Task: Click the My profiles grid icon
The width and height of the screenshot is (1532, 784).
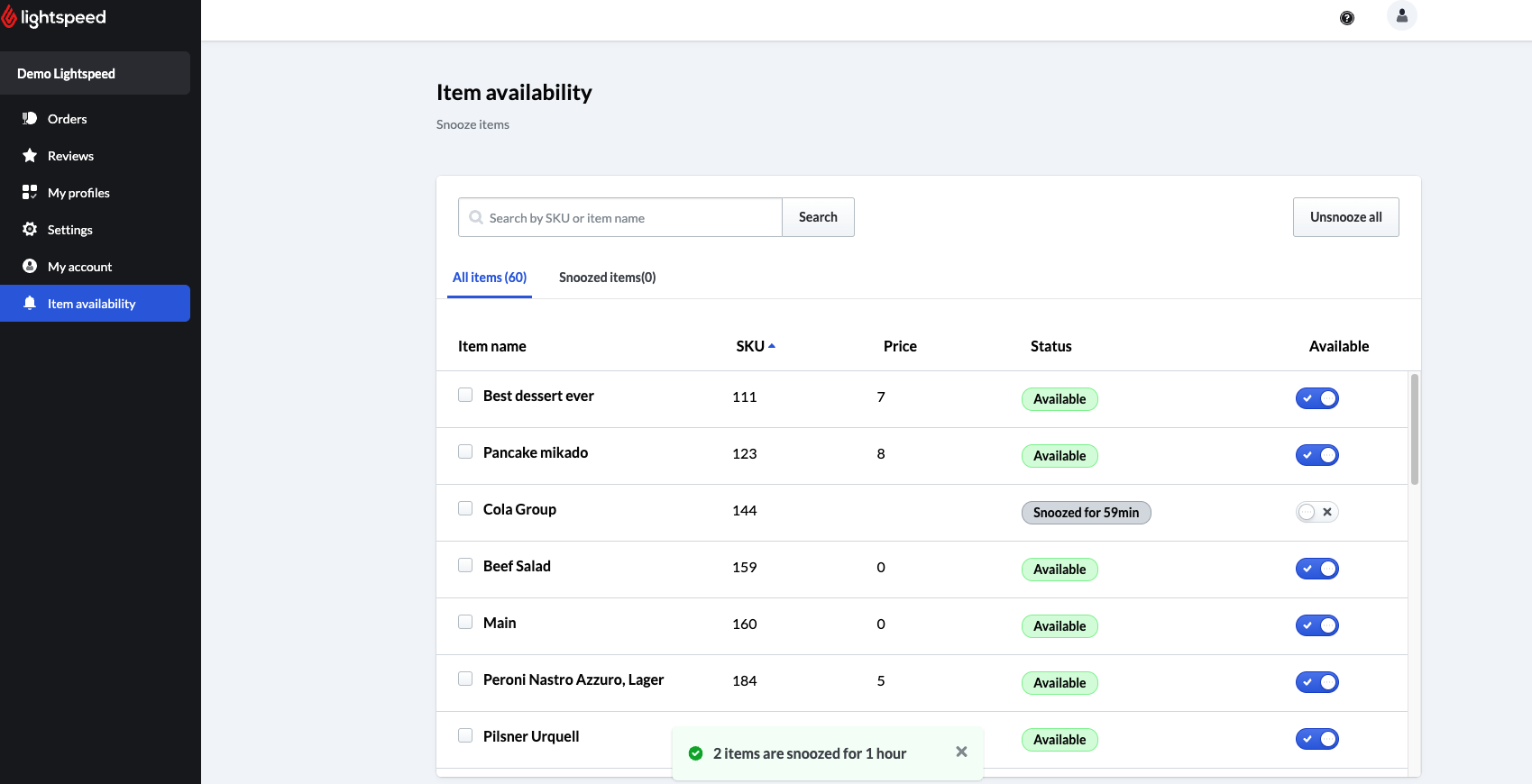Action: (x=30, y=193)
